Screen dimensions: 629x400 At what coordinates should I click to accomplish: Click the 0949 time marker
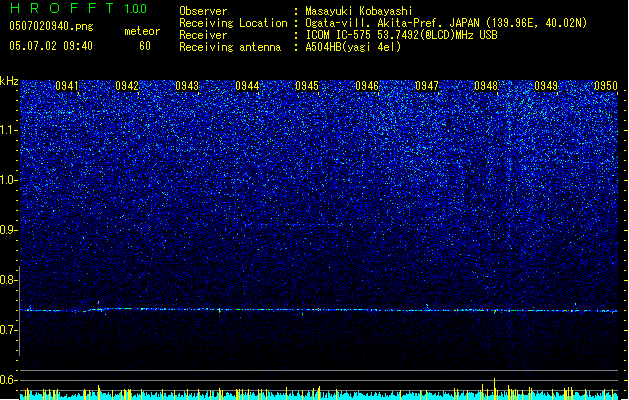(x=546, y=86)
